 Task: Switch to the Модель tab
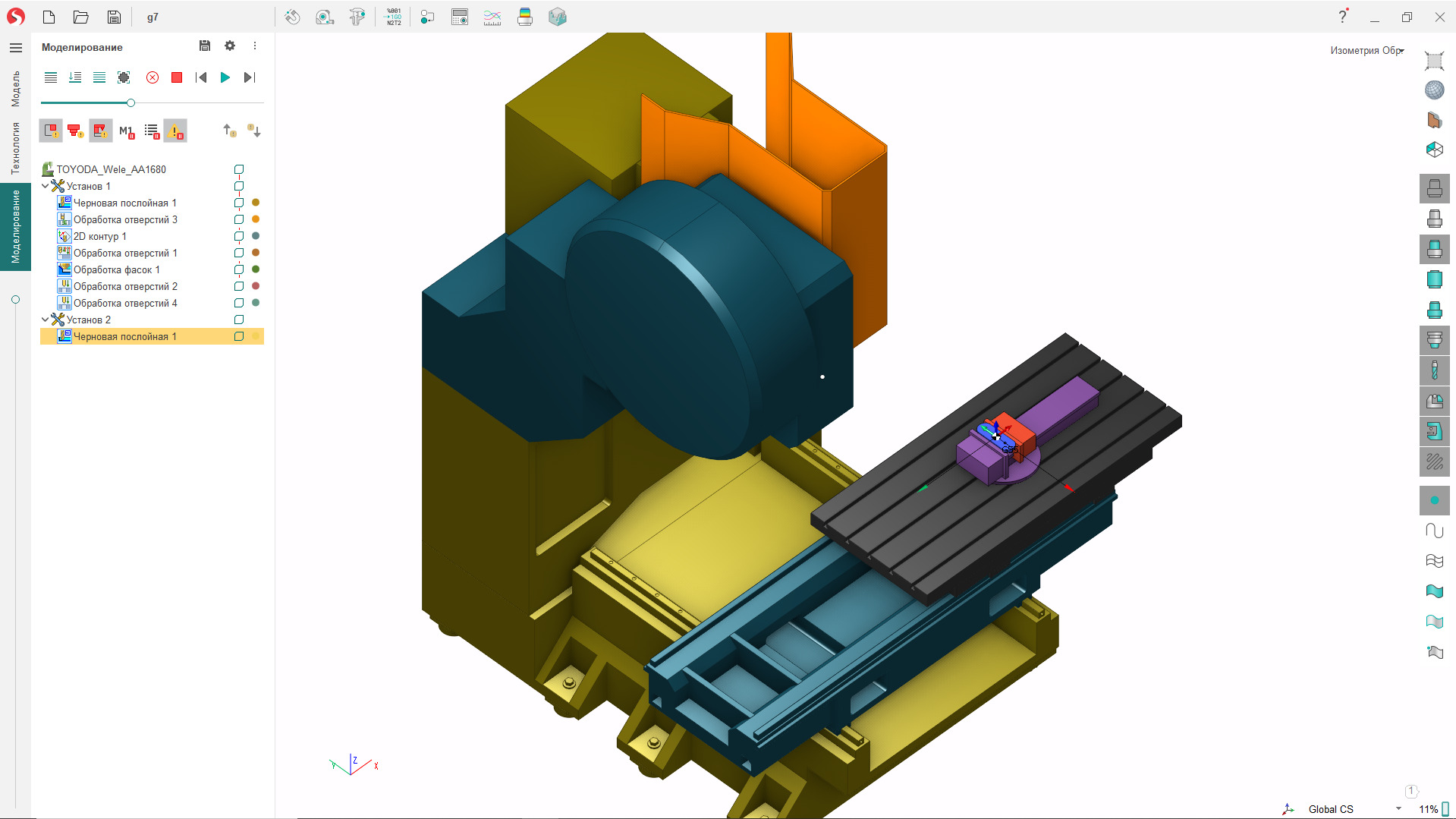(14, 89)
